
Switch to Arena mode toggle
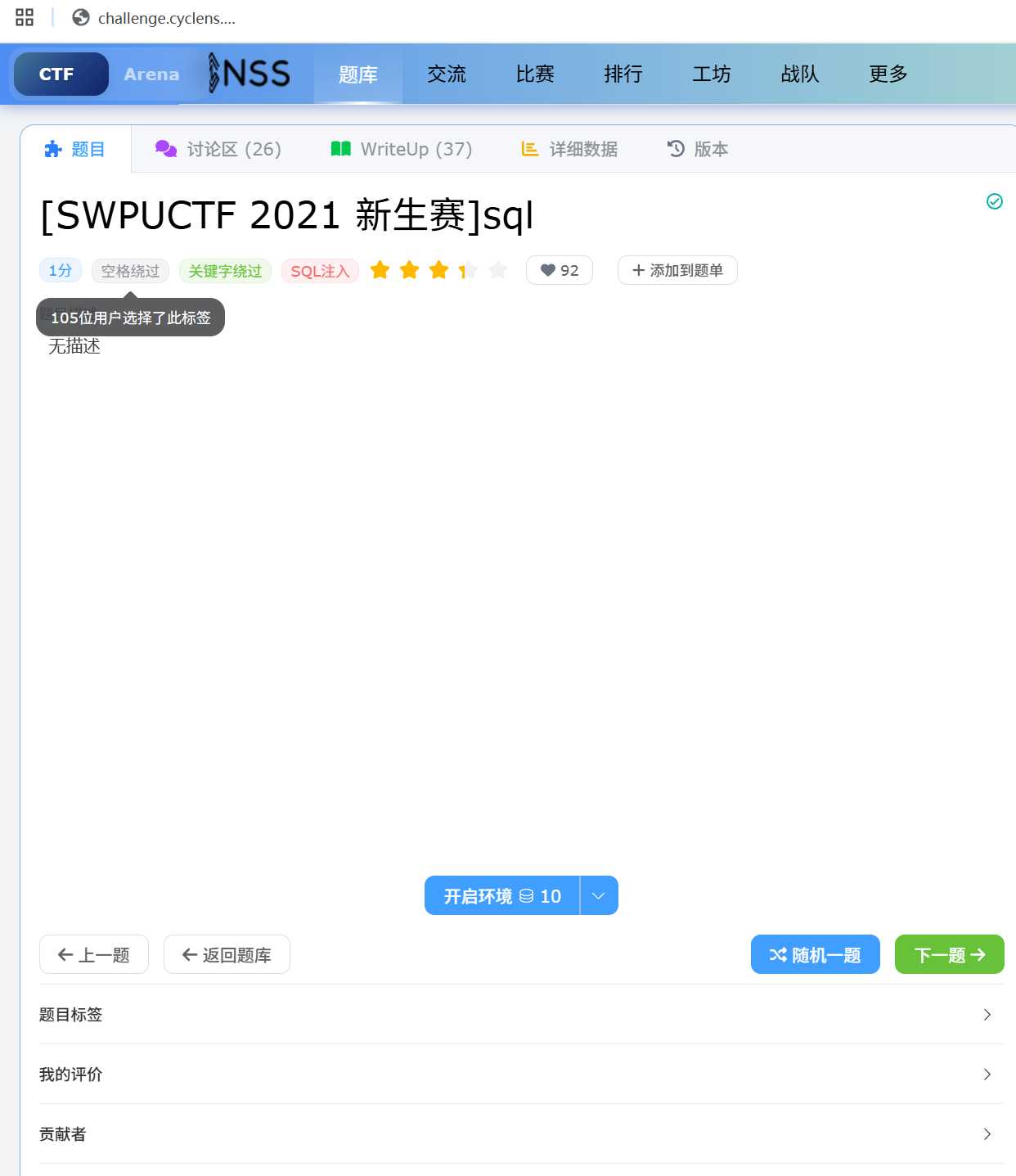coord(151,74)
